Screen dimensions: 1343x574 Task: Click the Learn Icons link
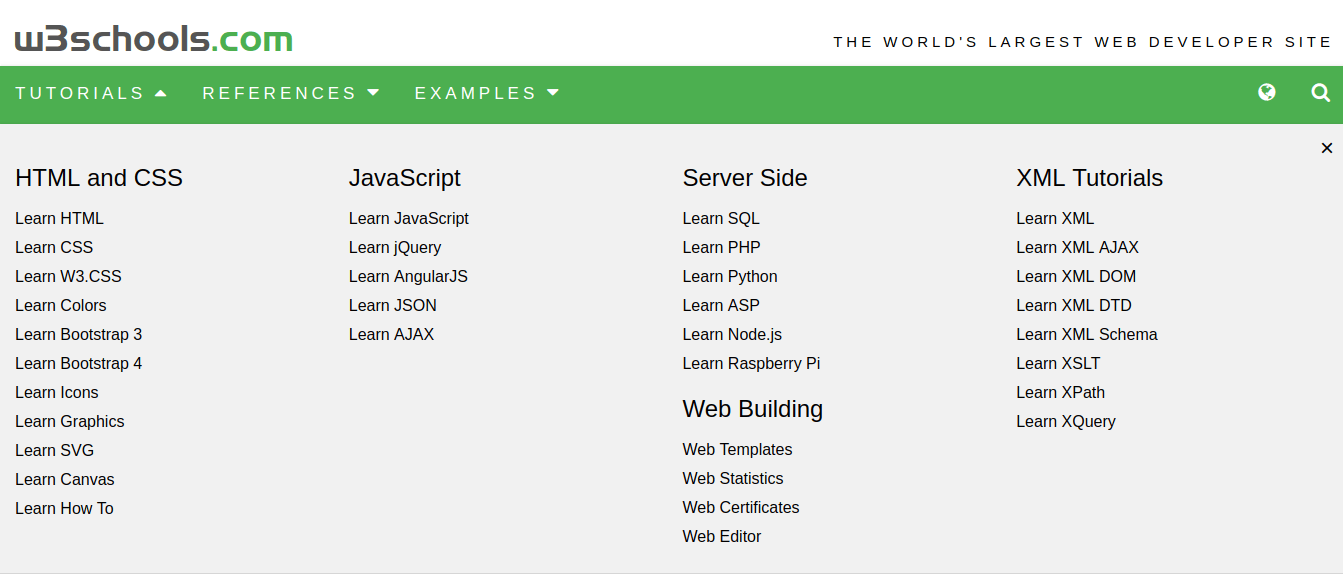(x=56, y=392)
